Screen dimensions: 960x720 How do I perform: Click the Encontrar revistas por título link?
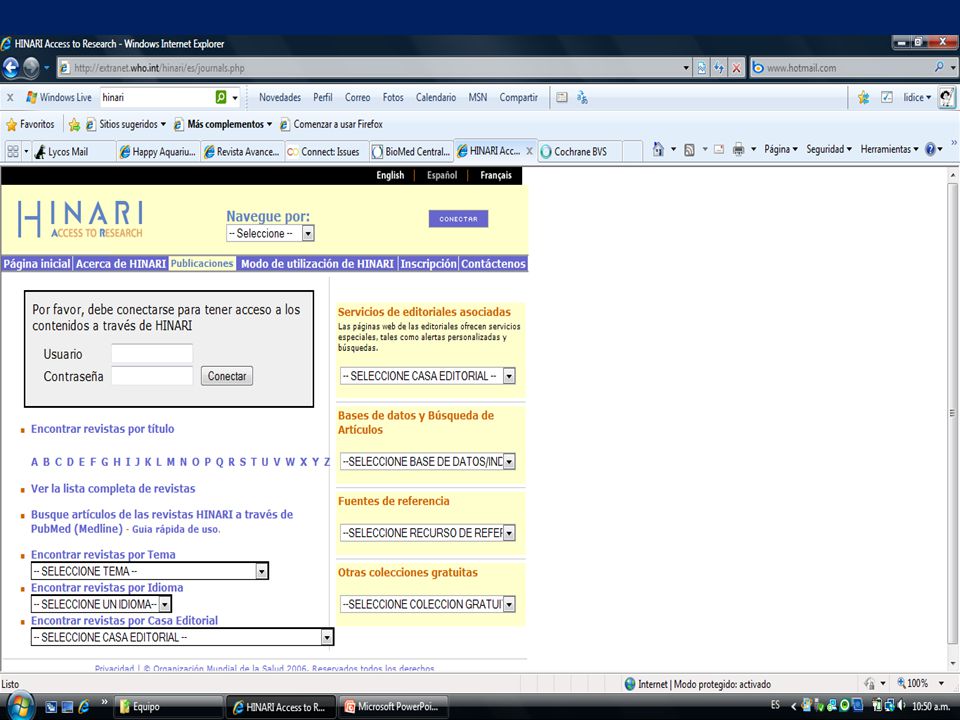[x=103, y=429]
